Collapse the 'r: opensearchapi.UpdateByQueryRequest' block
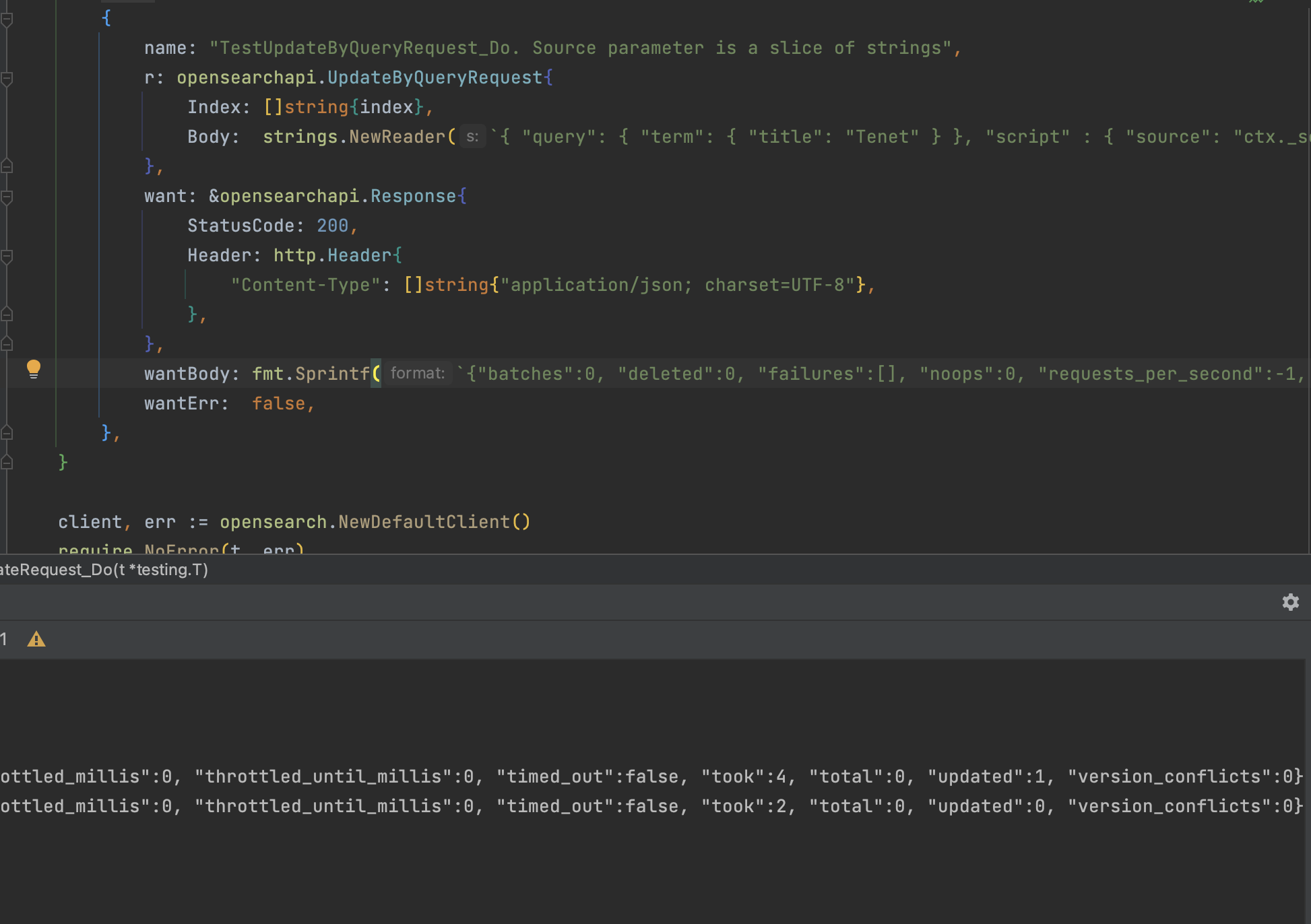This screenshot has width=1311, height=924. pos(7,79)
